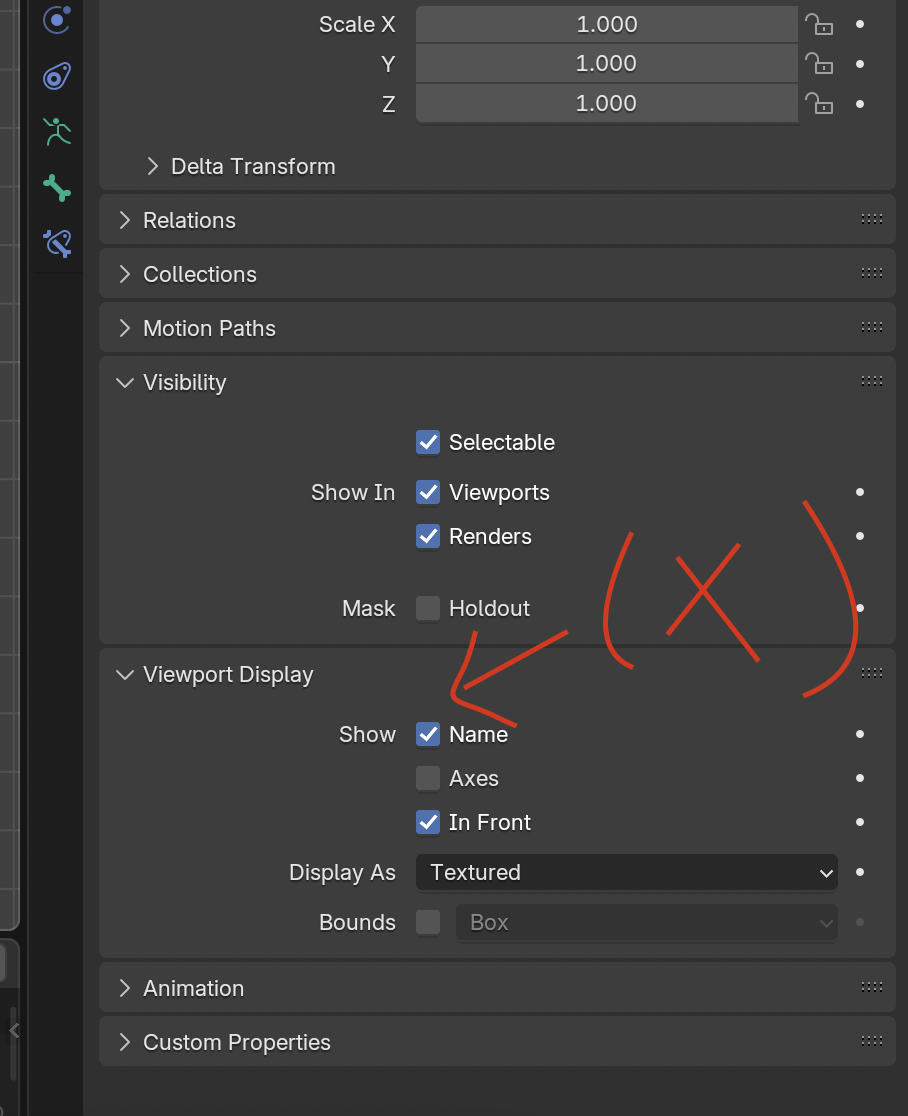Lock the Scale Y value
Viewport: 908px width, 1116px height.
point(819,64)
